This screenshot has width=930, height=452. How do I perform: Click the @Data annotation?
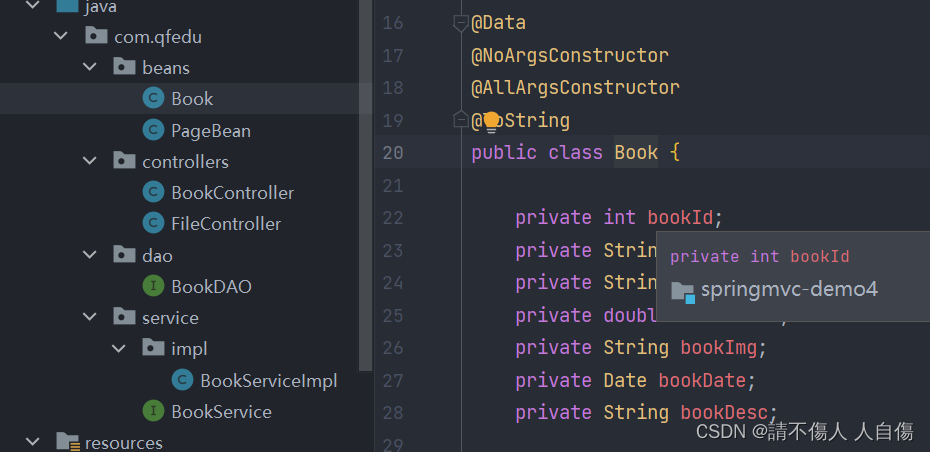[498, 23]
